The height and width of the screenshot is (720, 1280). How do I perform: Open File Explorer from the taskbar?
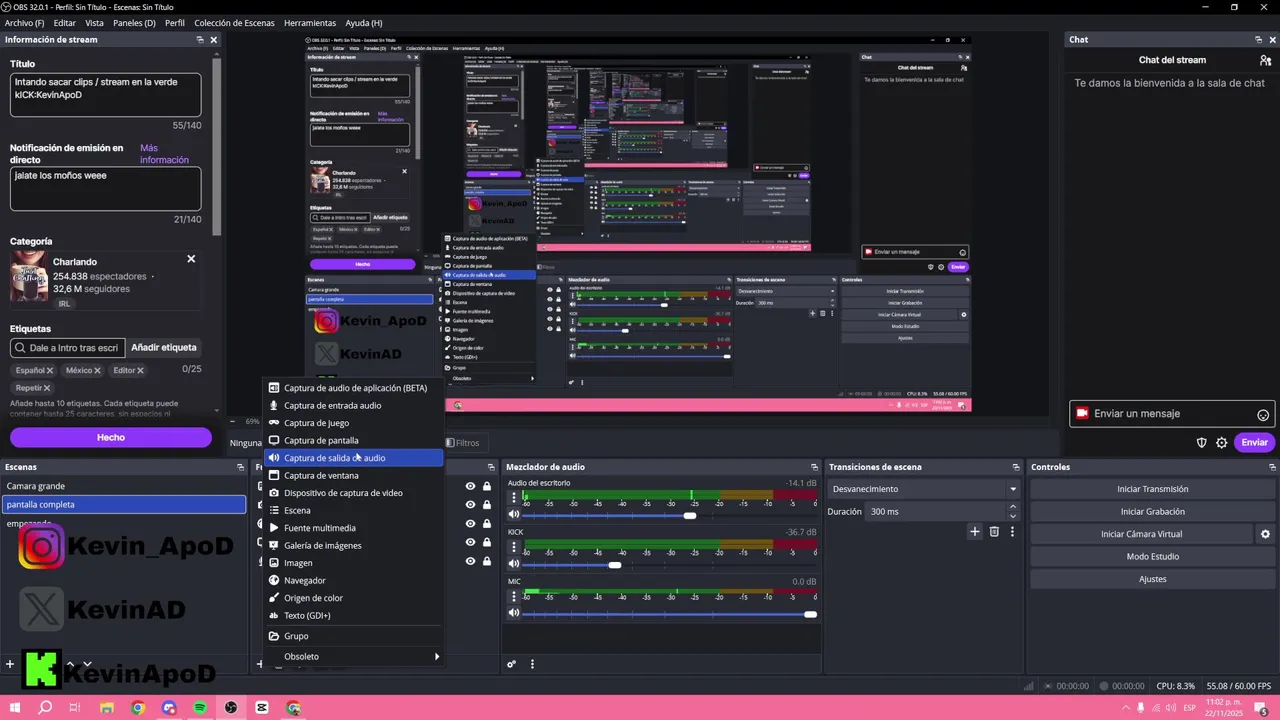[107, 708]
